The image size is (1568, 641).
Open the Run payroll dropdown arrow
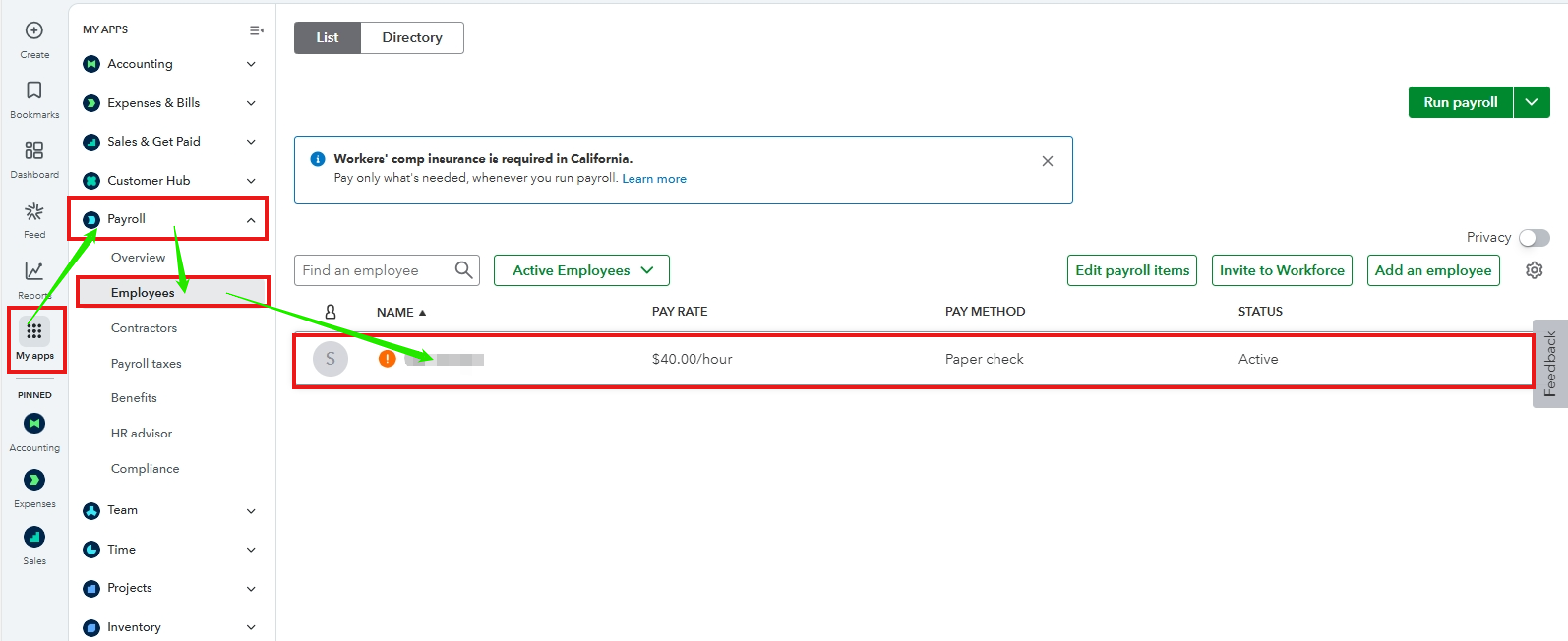tap(1532, 102)
